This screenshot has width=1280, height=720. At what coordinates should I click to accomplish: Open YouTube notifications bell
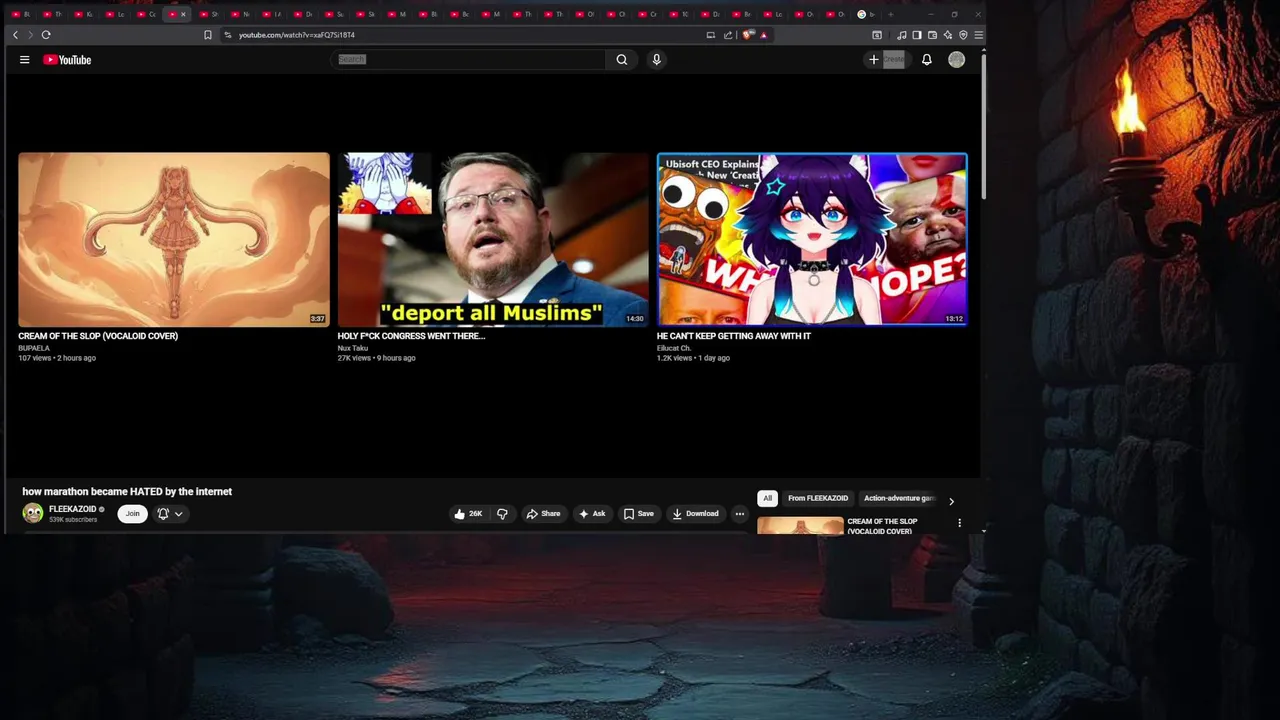(x=926, y=60)
